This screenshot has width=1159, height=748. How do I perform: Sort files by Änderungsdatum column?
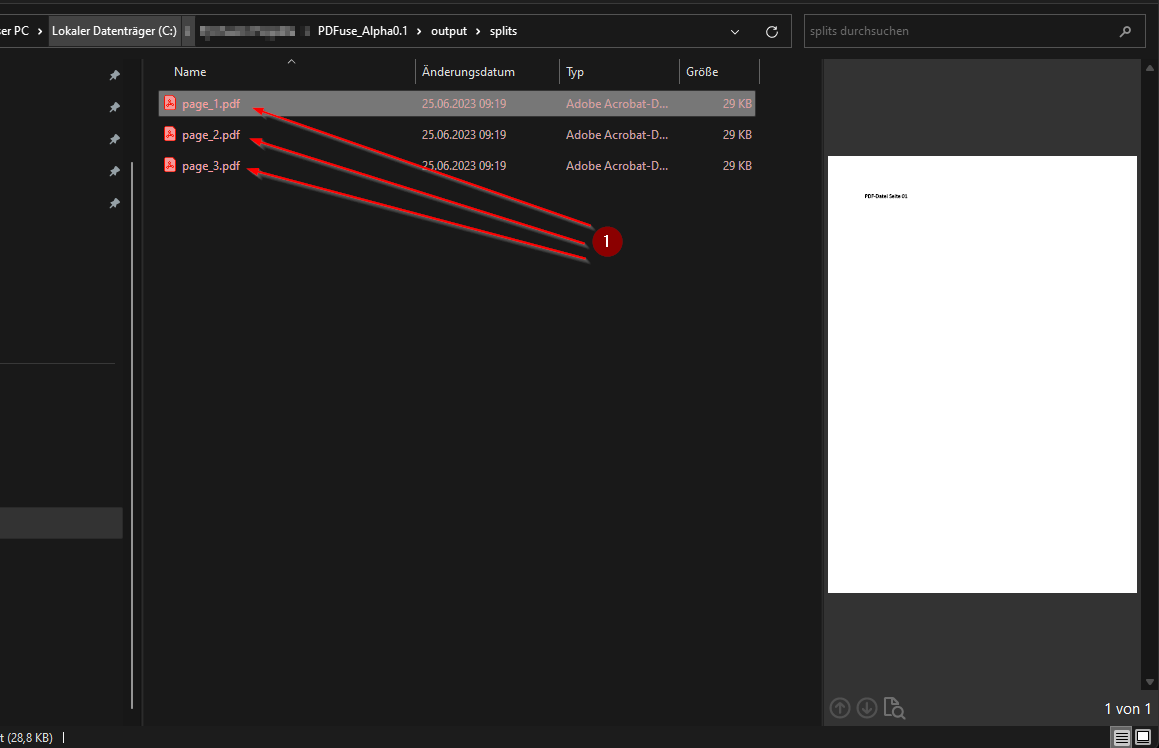pyautogui.click(x=468, y=72)
